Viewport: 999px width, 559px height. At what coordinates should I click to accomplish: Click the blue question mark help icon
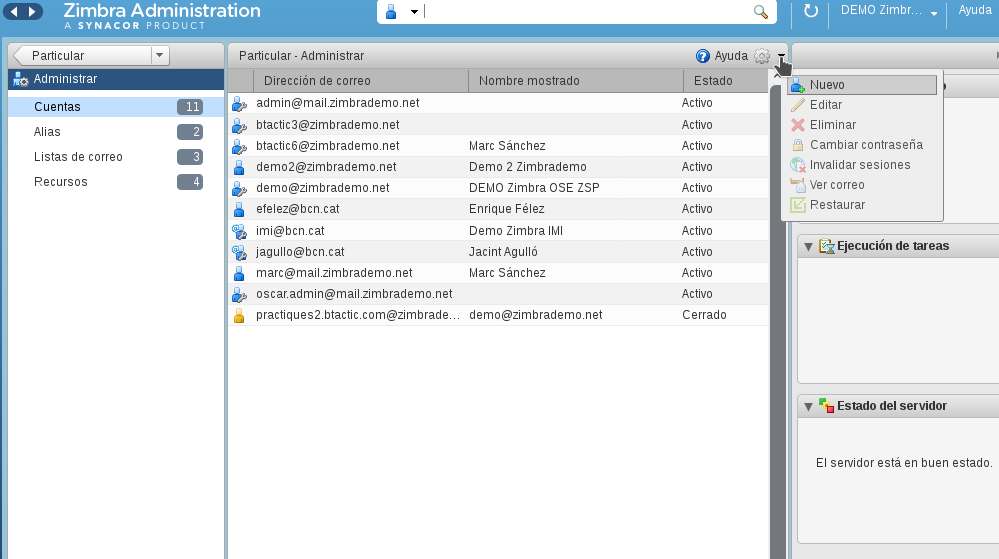pyautogui.click(x=702, y=56)
